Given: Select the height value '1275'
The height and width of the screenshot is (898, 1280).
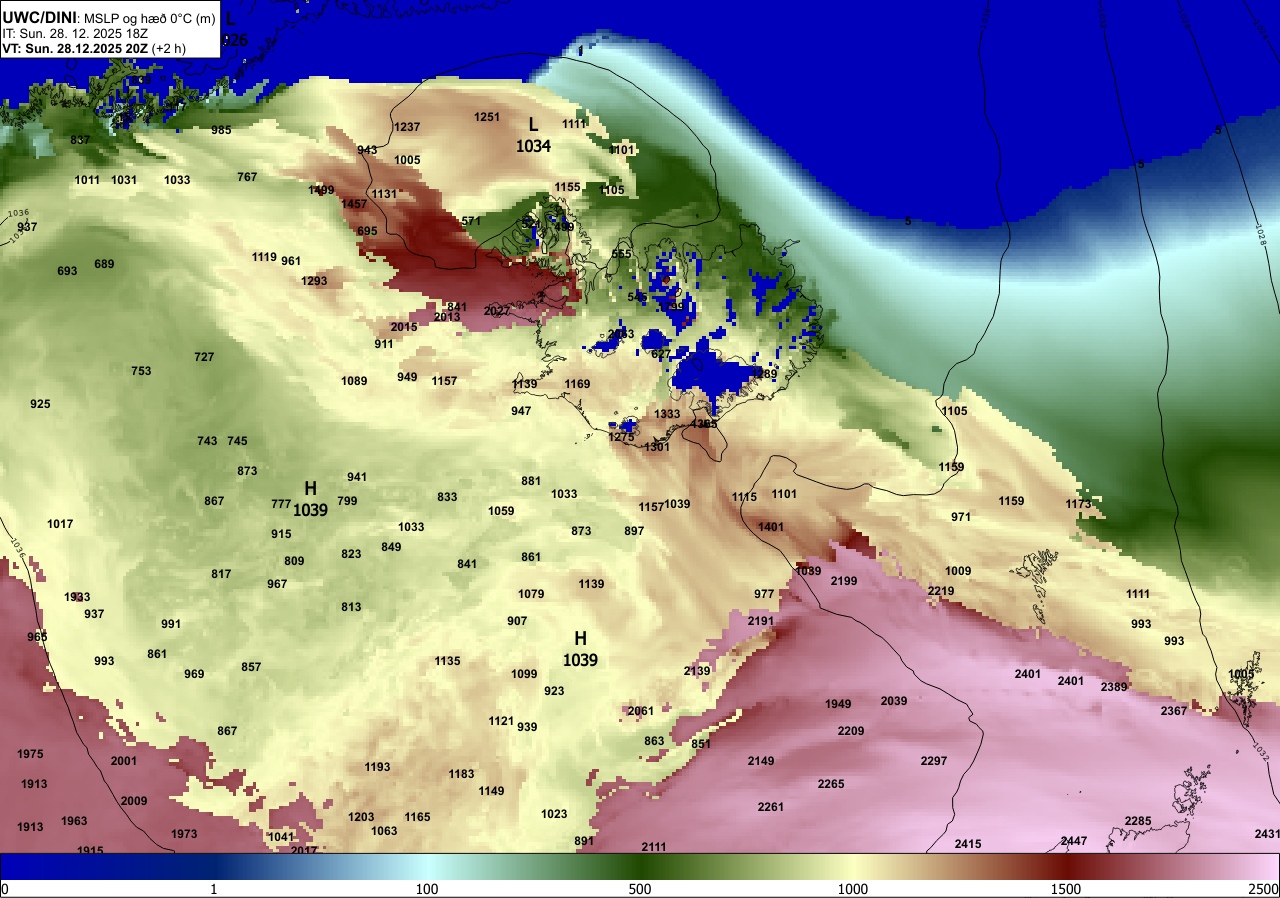Looking at the screenshot, I should click(x=621, y=437).
